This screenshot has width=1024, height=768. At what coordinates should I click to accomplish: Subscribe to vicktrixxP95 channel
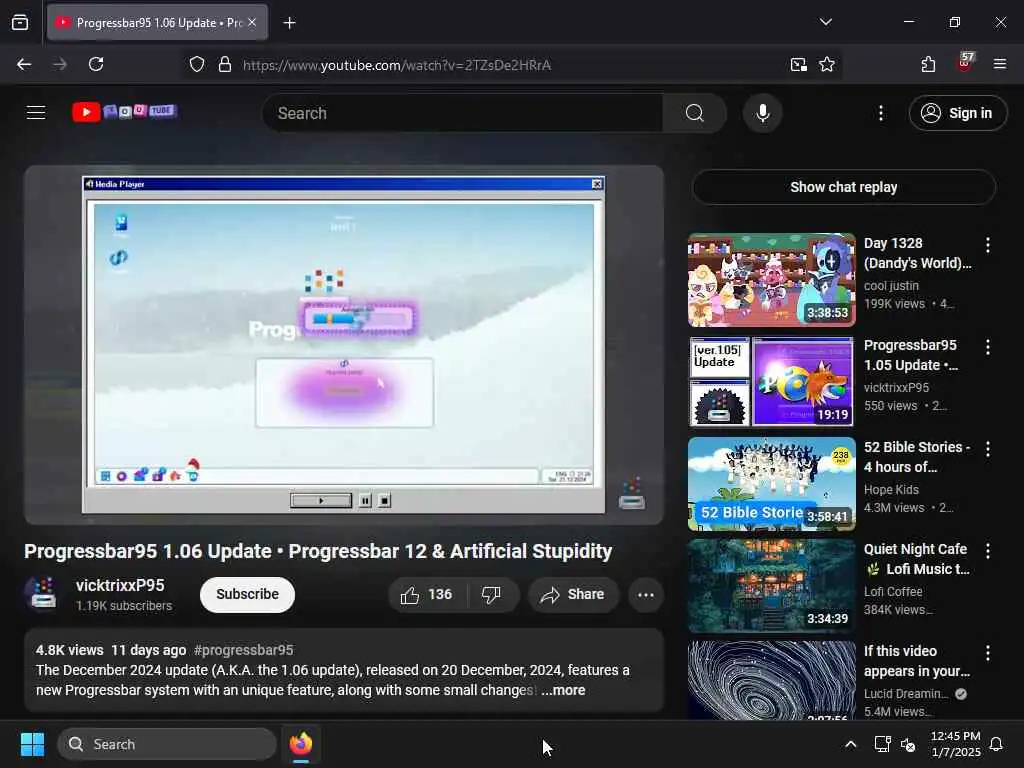point(248,594)
